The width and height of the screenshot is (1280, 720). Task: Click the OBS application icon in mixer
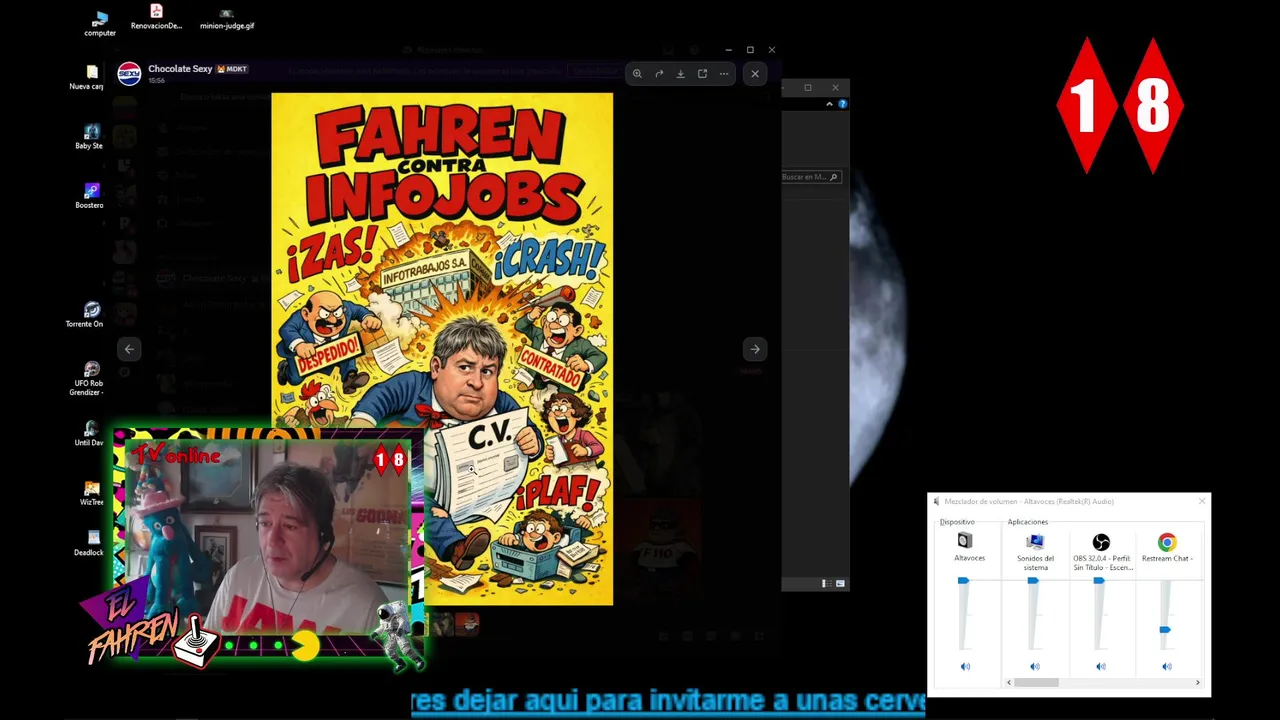point(1101,542)
